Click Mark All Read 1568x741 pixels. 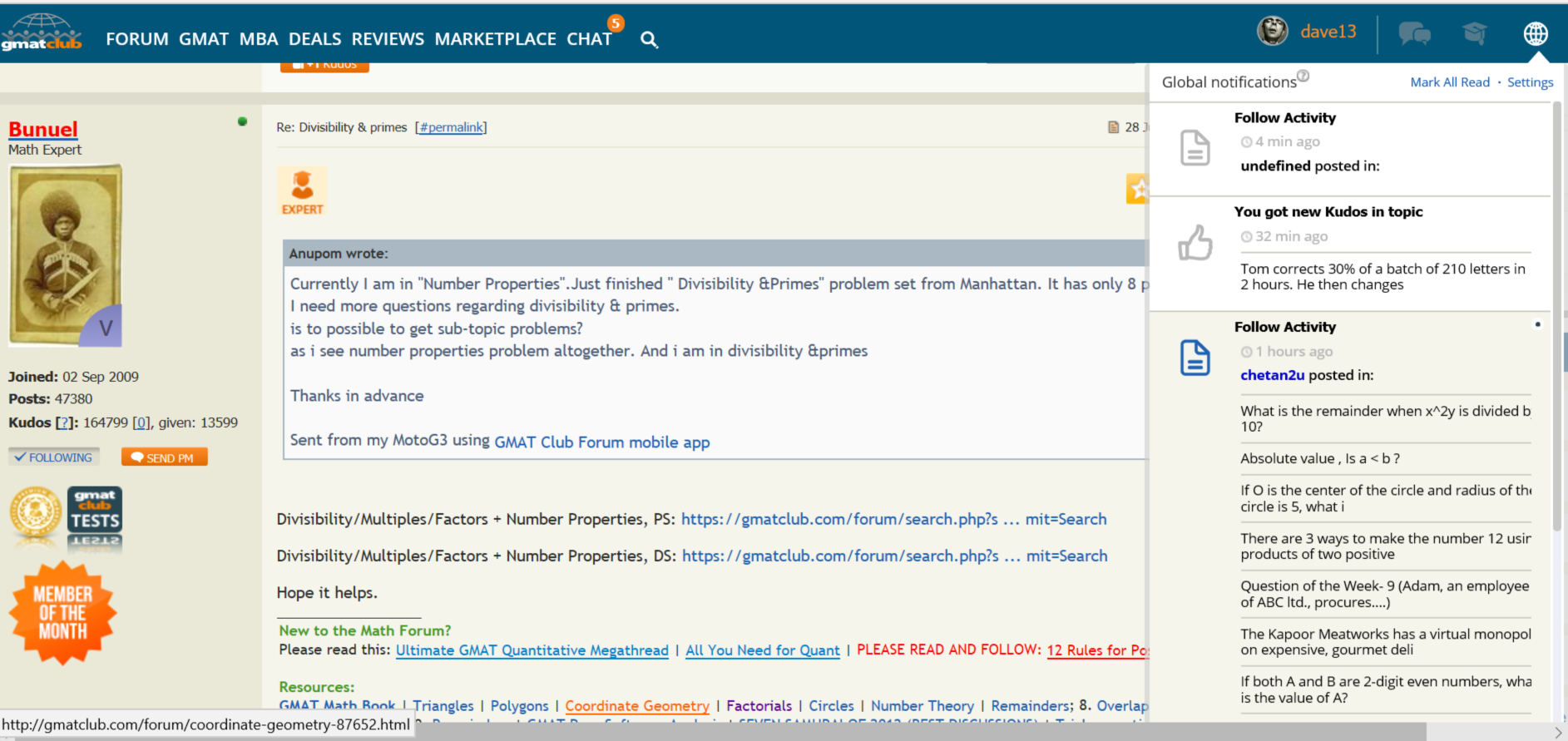1450,82
